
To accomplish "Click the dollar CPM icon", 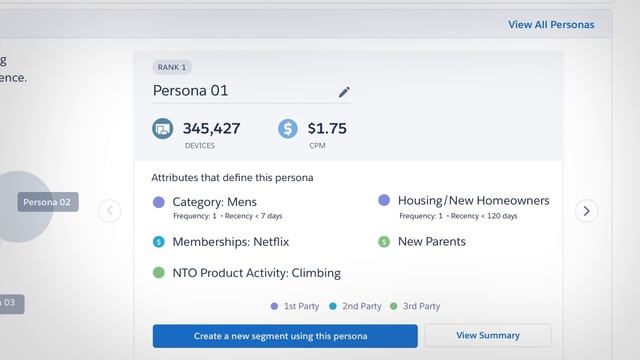I will tap(288, 129).
